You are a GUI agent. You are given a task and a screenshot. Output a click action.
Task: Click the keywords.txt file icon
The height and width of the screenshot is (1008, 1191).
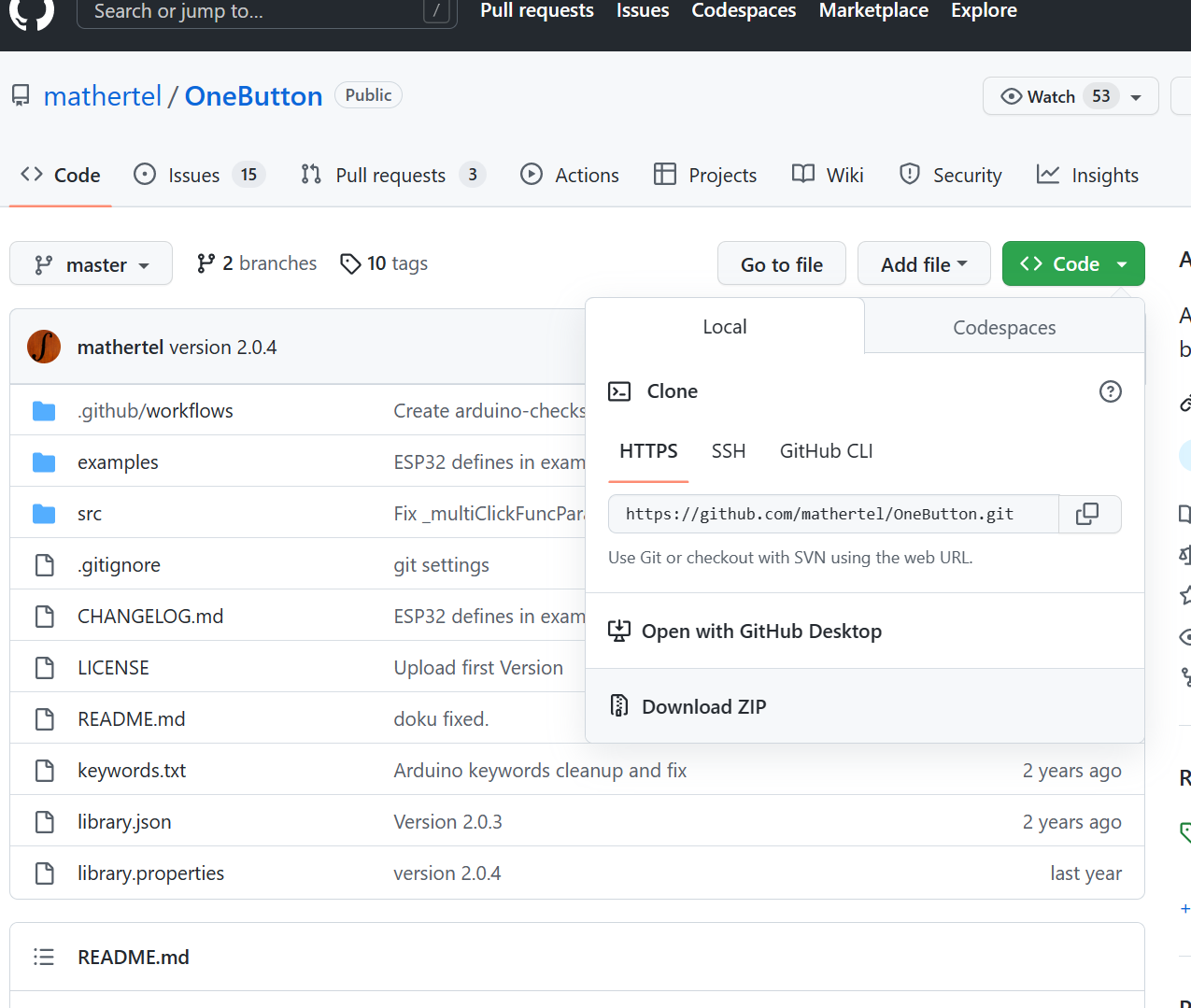coord(44,771)
